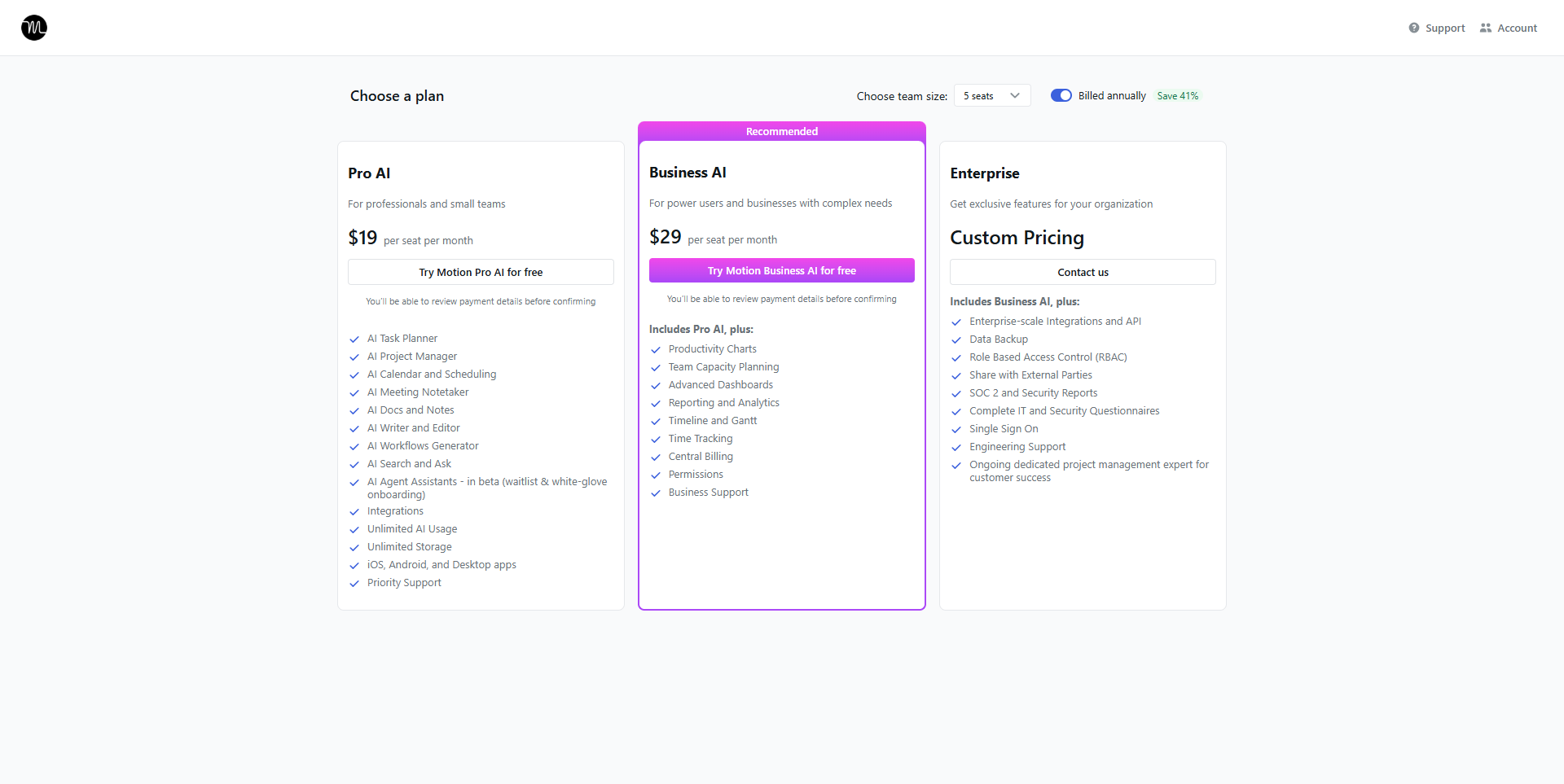Click the checkmark beside Priority Support
Image resolution: width=1564 pixels, height=784 pixels.
[x=354, y=584]
